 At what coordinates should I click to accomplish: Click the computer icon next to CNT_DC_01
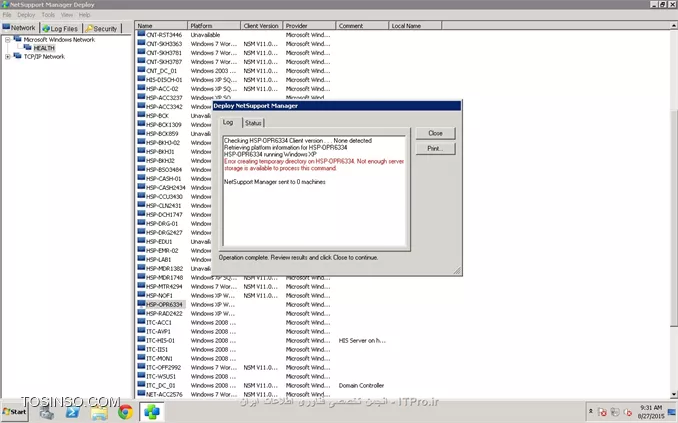(x=141, y=70)
